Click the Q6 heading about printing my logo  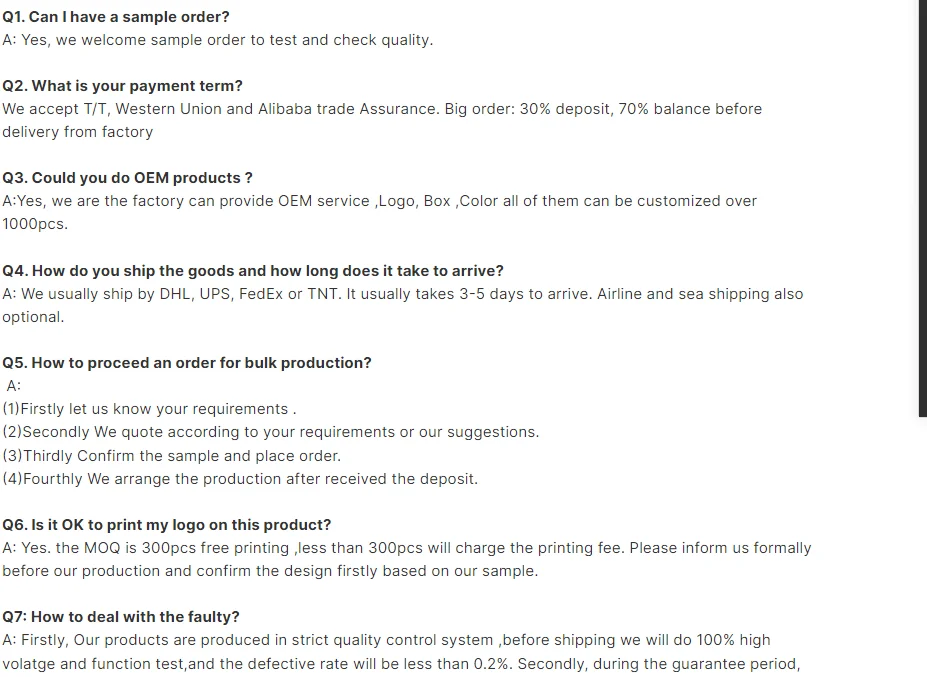click(x=167, y=525)
